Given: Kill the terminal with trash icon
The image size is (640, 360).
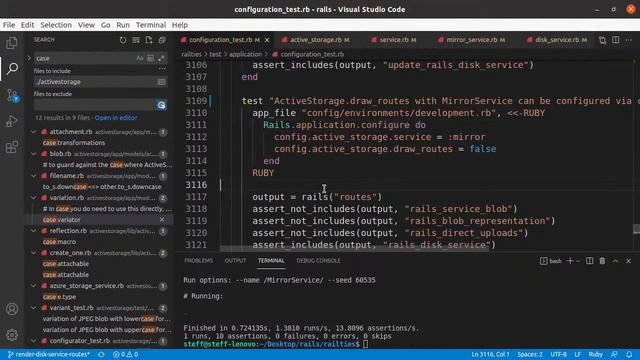Looking at the screenshot, I should (x=602, y=261).
